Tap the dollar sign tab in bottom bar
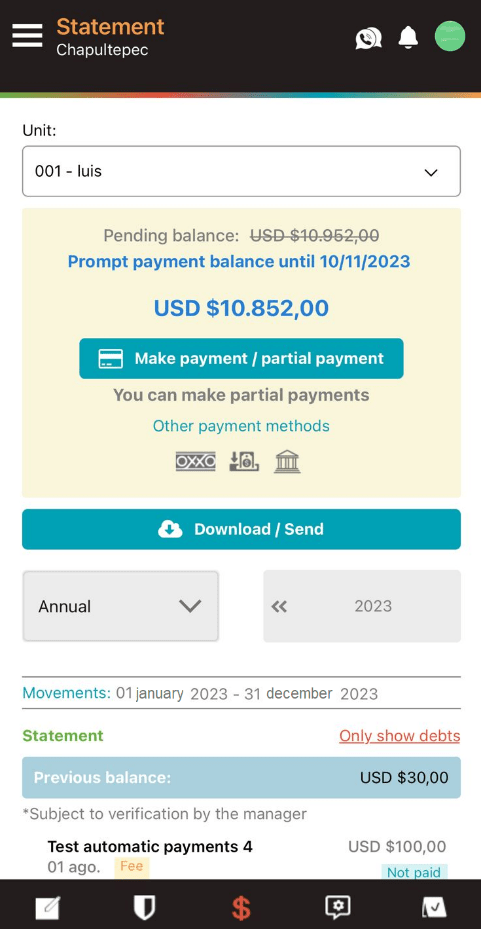 point(241,907)
